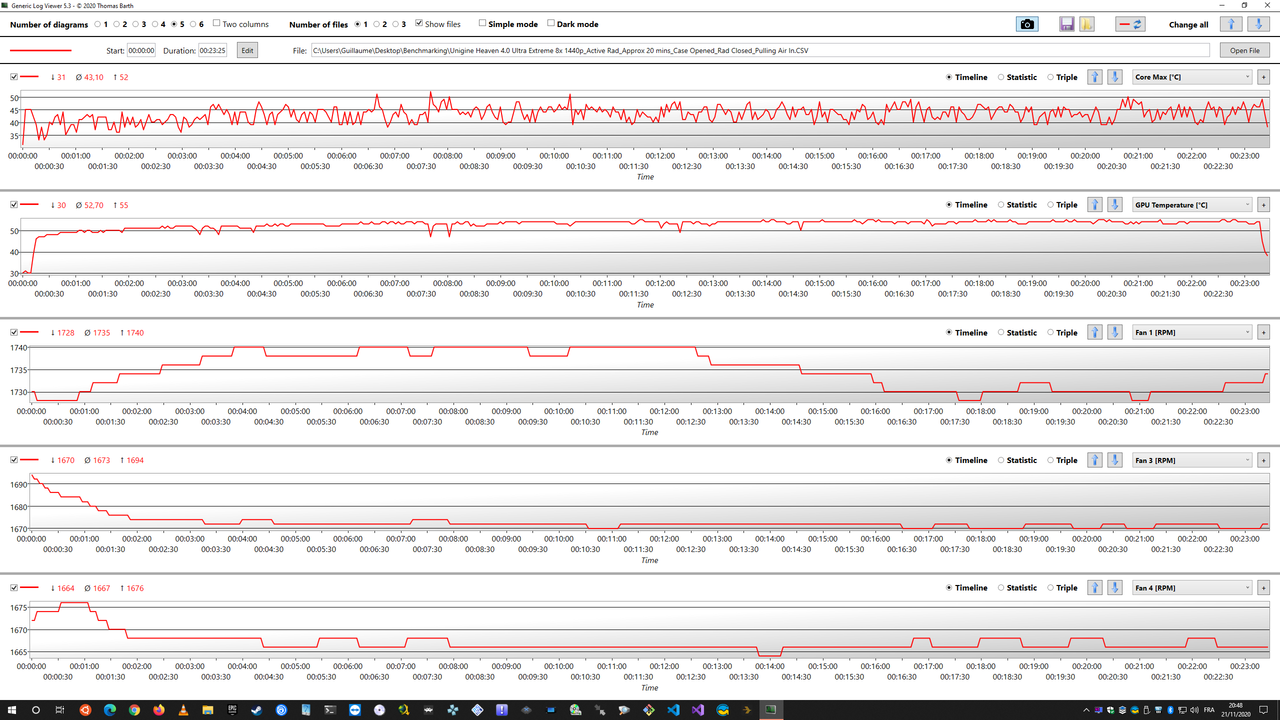Switch the Fan 1 diagram to Statistic view
Viewport: 1280px width, 720px height.
[999, 332]
